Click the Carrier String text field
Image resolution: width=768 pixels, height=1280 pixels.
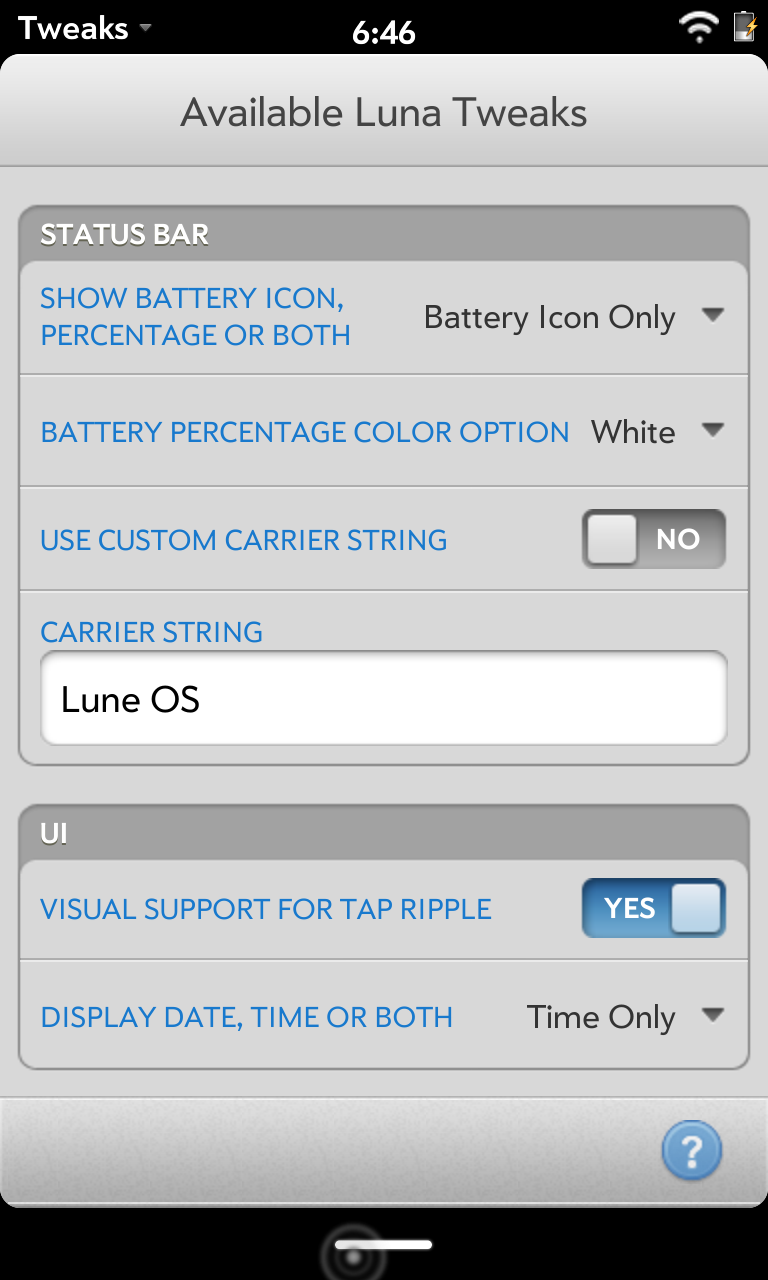(x=384, y=699)
